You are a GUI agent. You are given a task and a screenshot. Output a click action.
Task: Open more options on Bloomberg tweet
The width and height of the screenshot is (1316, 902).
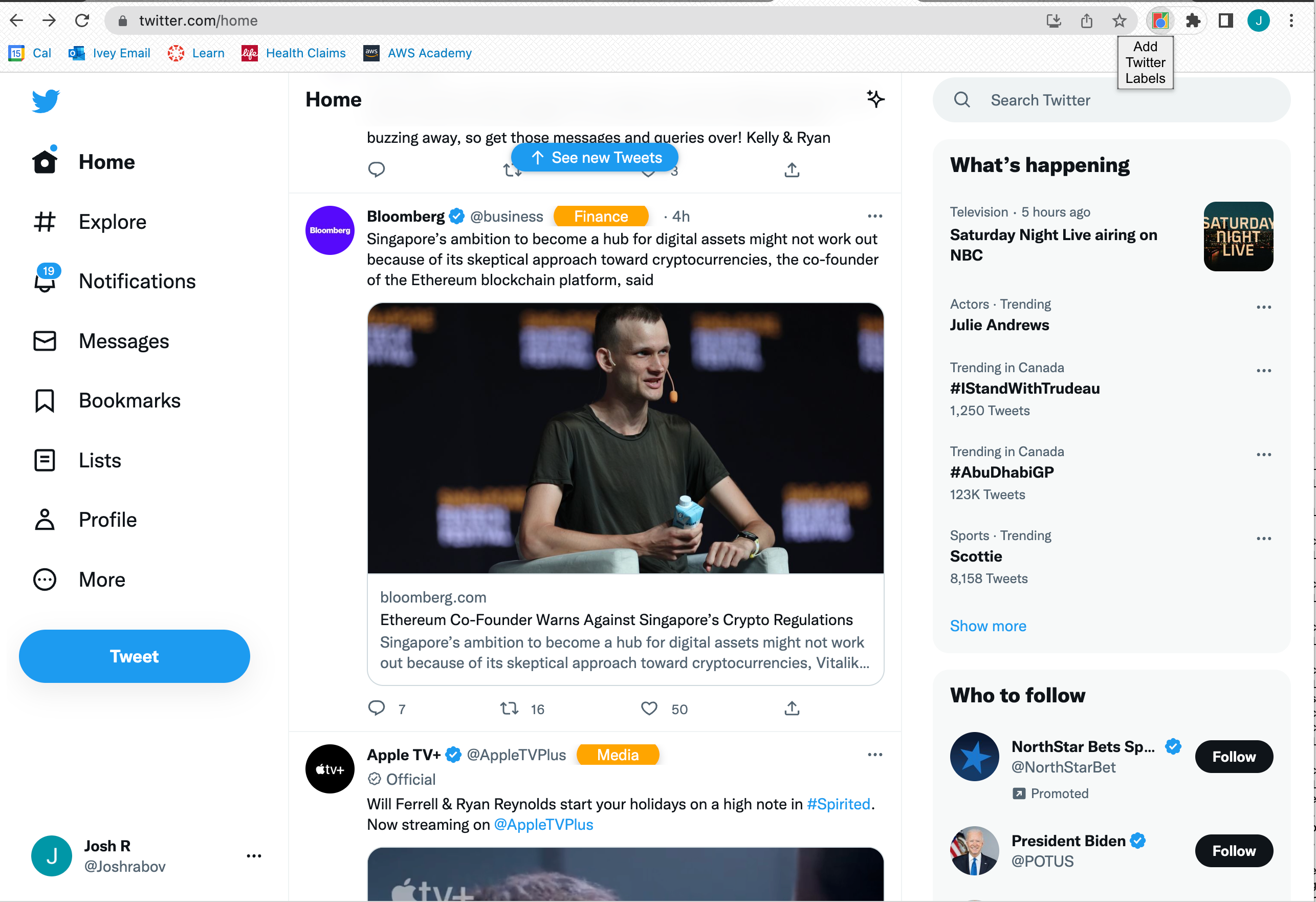[x=875, y=216]
